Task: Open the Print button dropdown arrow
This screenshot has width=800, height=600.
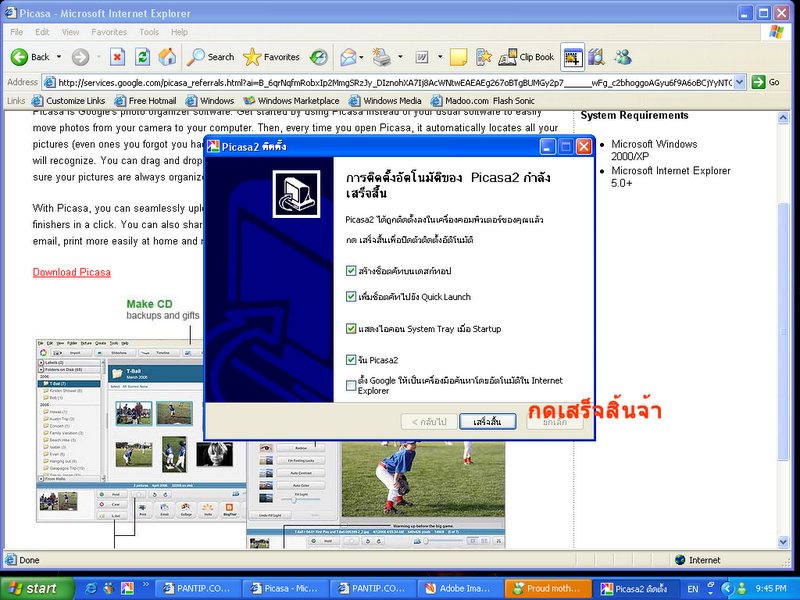Action: coord(400,57)
